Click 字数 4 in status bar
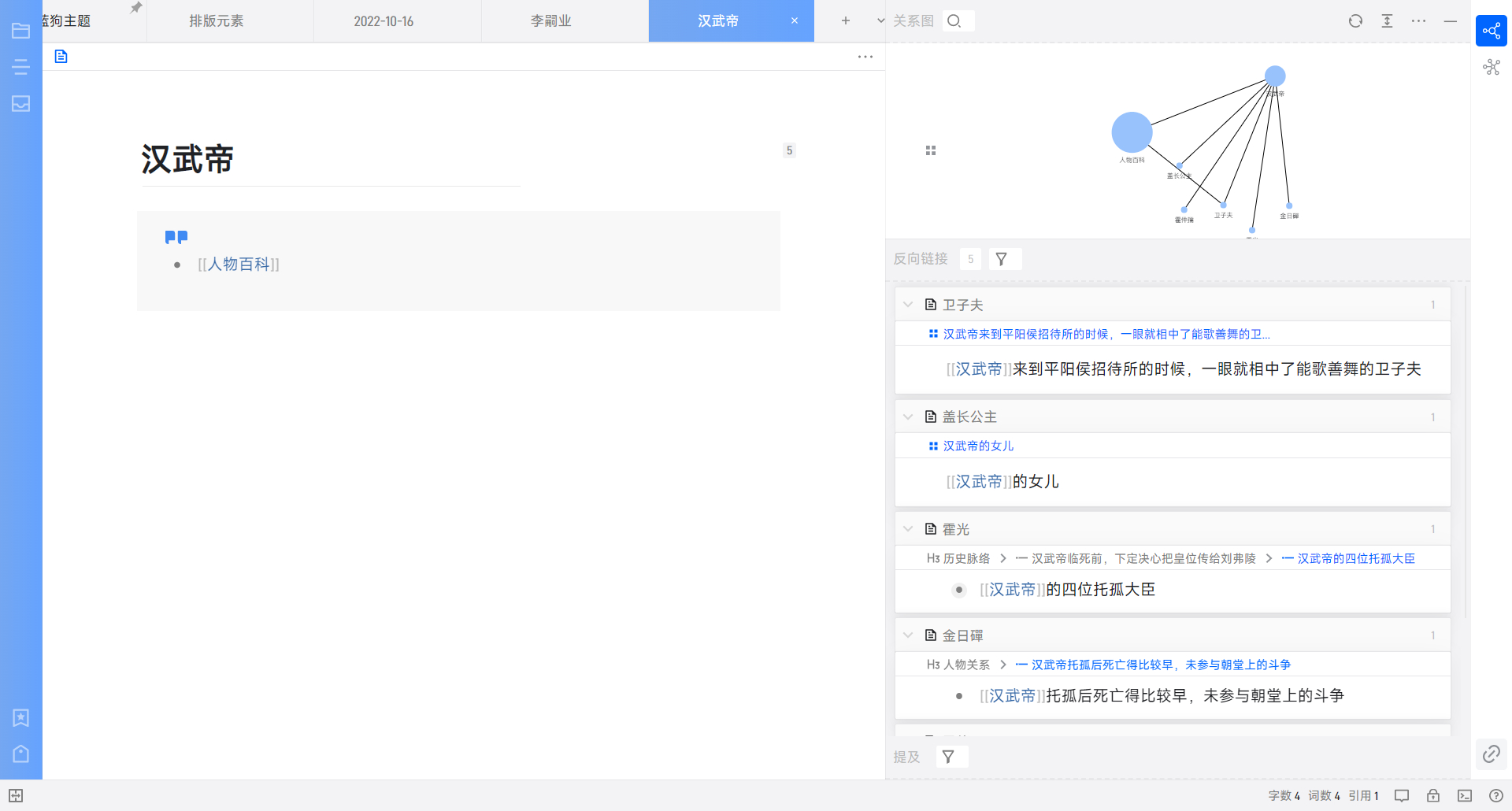 (x=1284, y=795)
